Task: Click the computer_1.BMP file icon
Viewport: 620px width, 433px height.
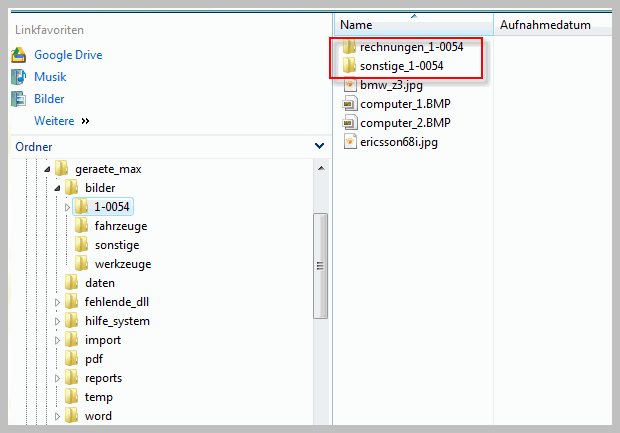Action: point(349,104)
